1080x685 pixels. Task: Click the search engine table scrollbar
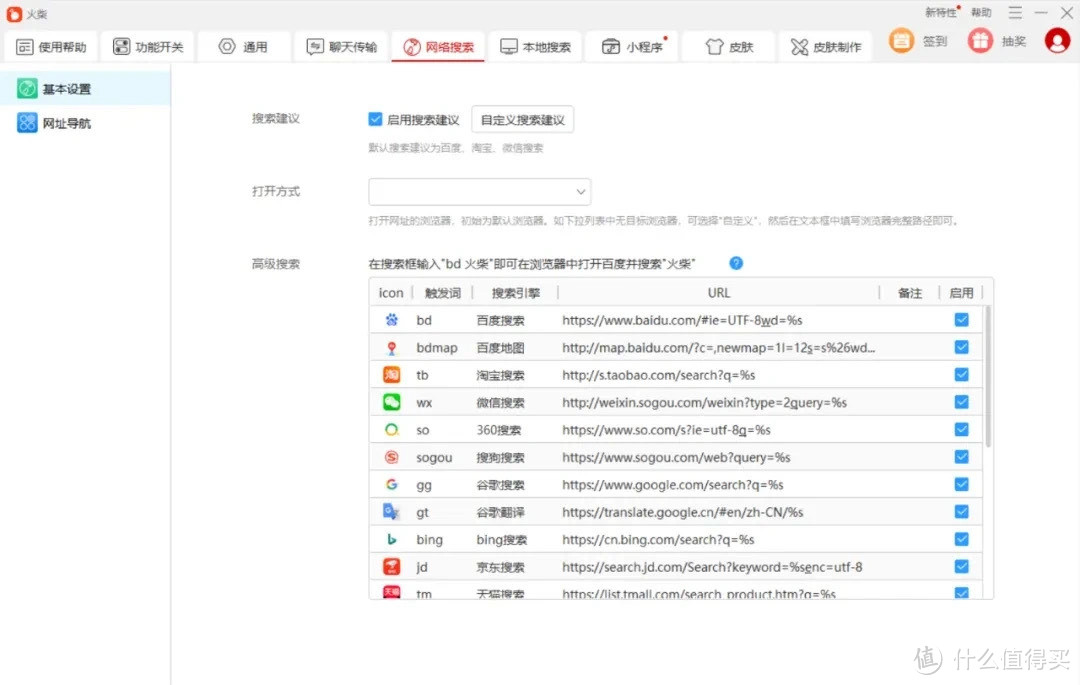click(x=988, y=377)
